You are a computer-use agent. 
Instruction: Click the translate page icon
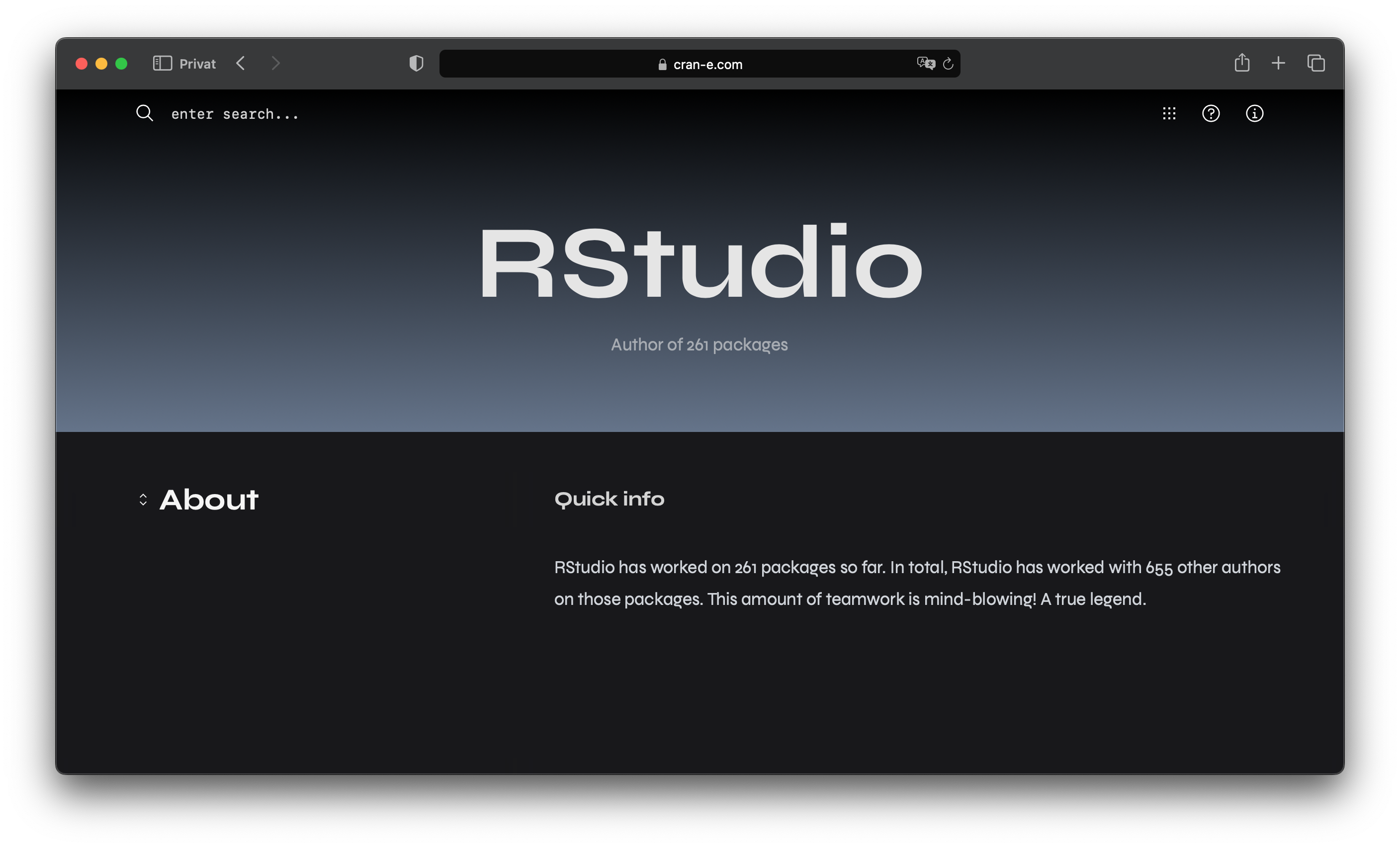pyautogui.click(x=926, y=63)
